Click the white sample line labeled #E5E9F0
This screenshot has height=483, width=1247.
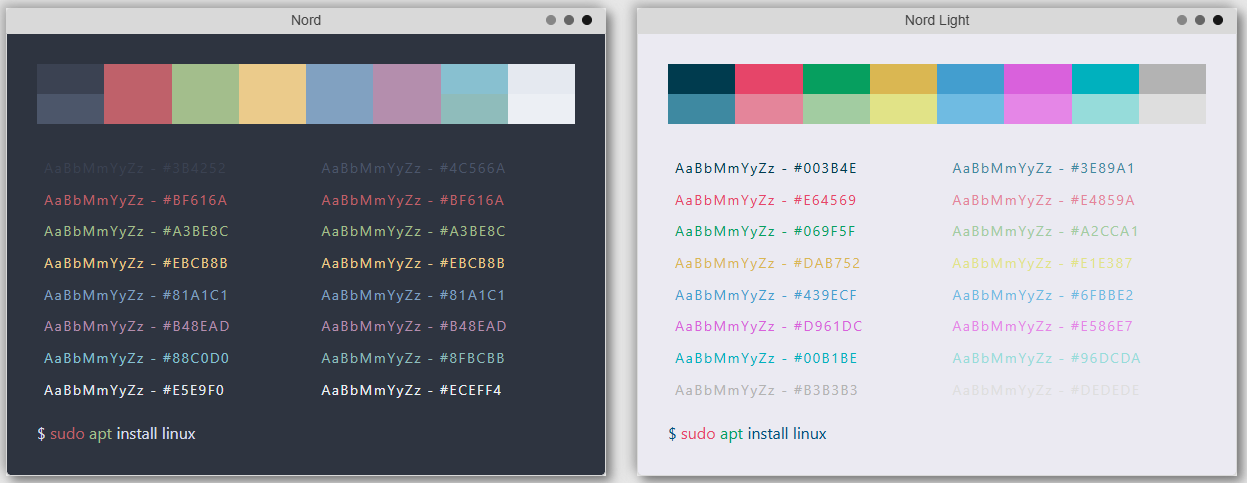click(134, 390)
